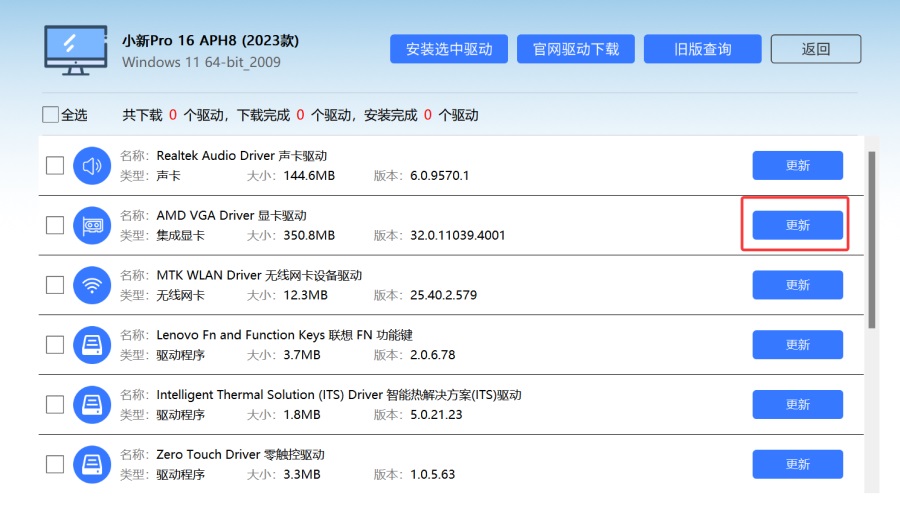900x524 pixels.
Task: Click the 小新Pro 16 APH8 (2023款) title
Action: pos(210,41)
